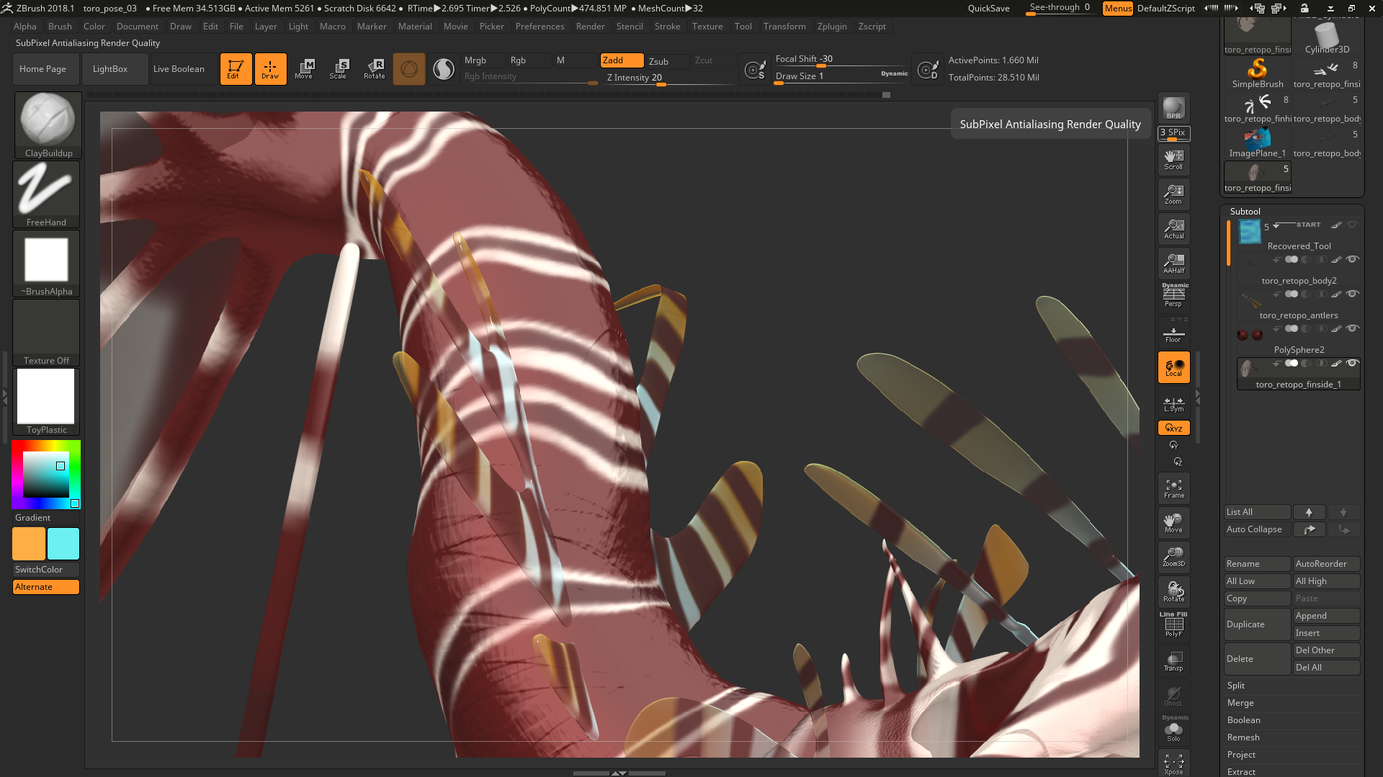Click the Floor grid icon
This screenshot has width=1383, height=777.
point(1173,333)
